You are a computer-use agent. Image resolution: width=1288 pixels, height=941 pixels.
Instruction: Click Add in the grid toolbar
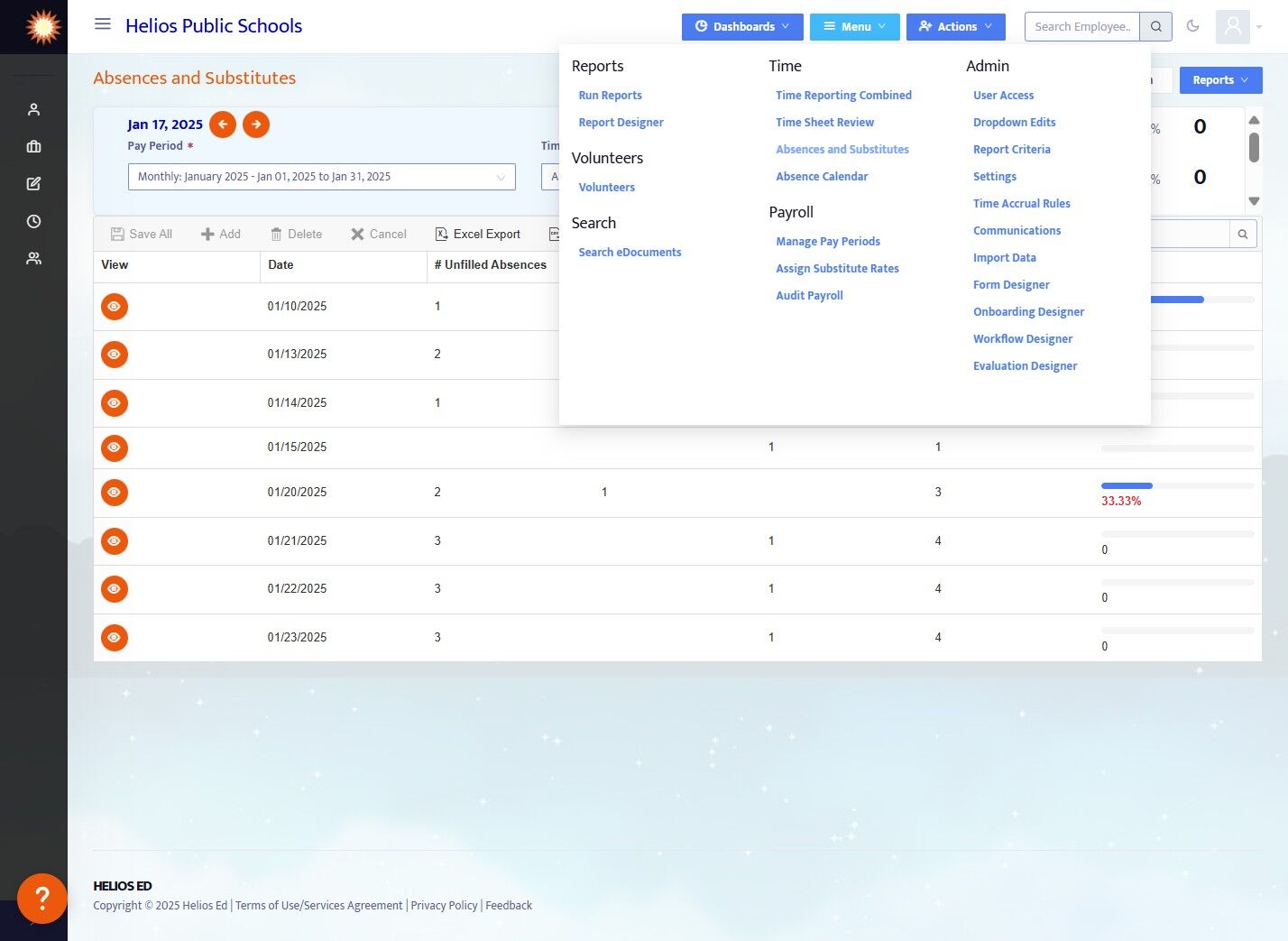pyautogui.click(x=221, y=235)
